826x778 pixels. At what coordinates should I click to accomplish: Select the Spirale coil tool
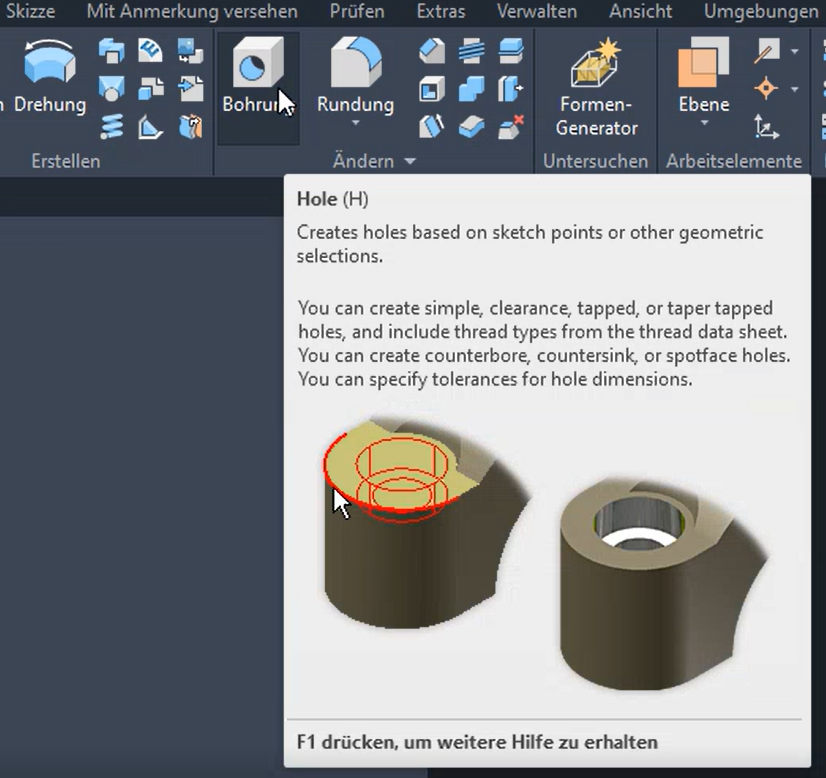pyautogui.click(x=110, y=127)
